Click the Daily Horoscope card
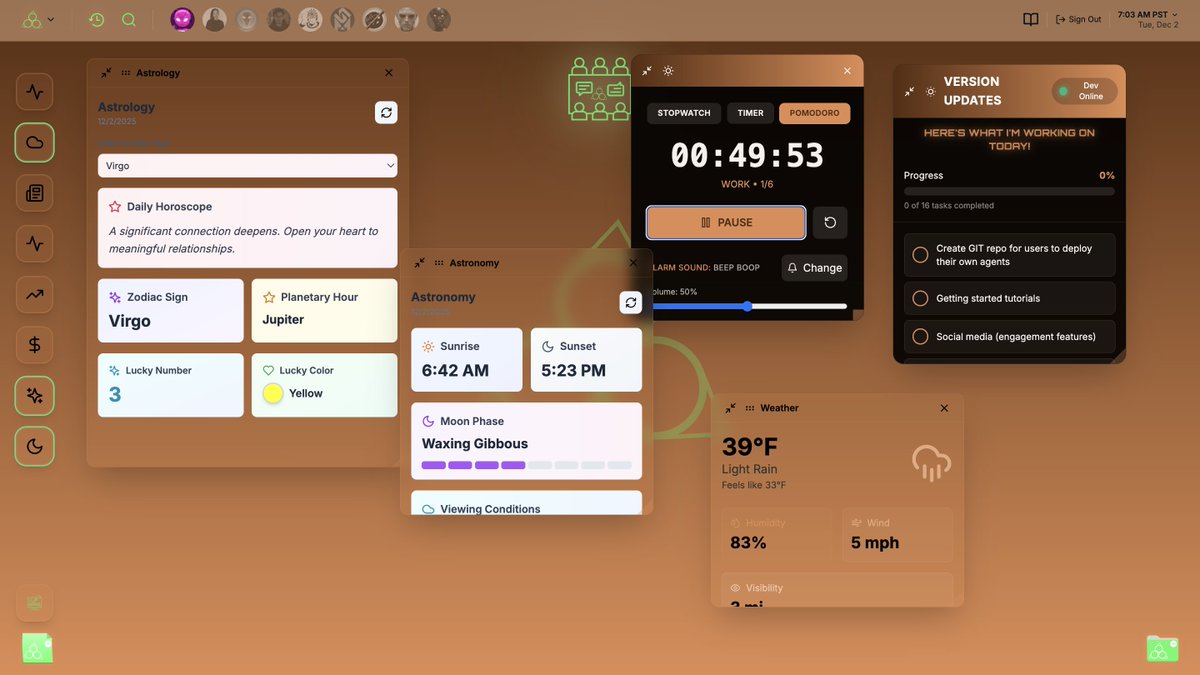1200x675 pixels. click(247, 228)
